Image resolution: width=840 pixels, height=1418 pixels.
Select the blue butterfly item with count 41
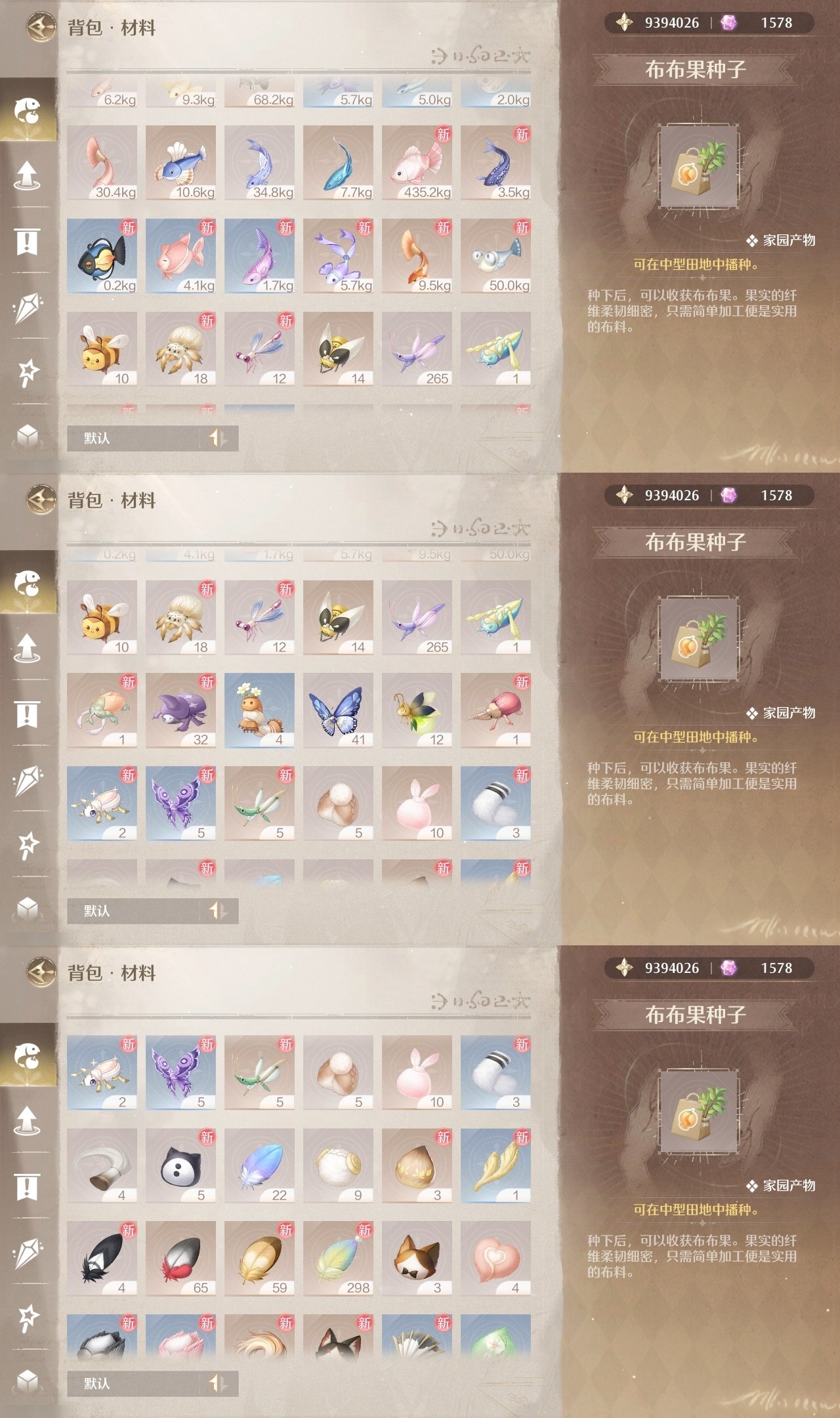[x=338, y=710]
